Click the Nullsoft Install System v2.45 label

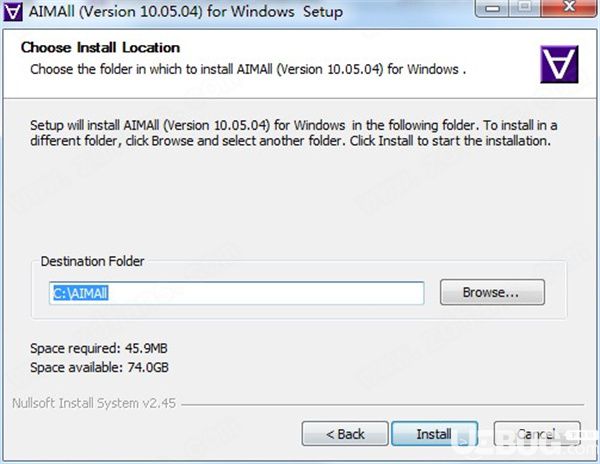tap(94, 403)
